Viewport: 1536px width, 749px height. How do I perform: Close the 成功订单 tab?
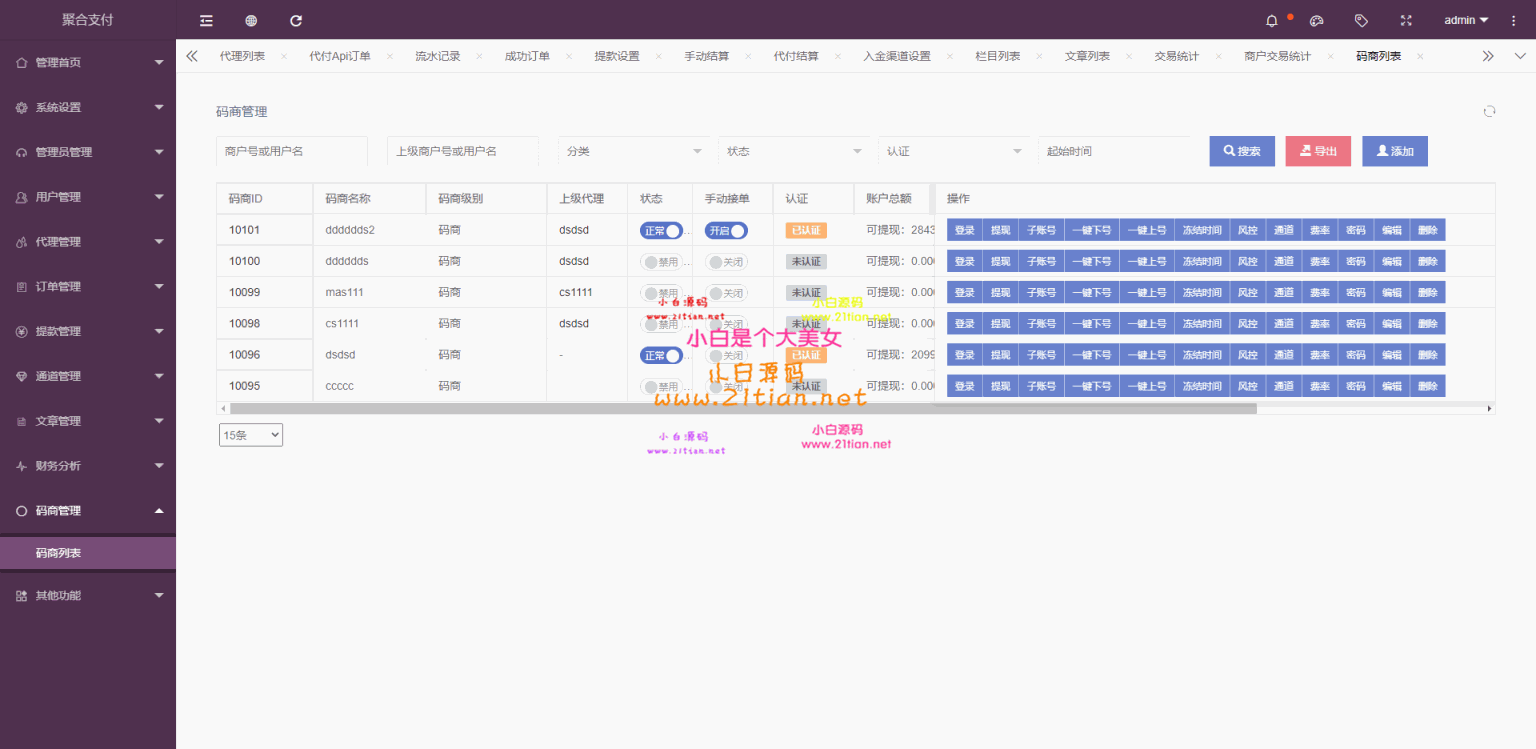tap(569, 56)
